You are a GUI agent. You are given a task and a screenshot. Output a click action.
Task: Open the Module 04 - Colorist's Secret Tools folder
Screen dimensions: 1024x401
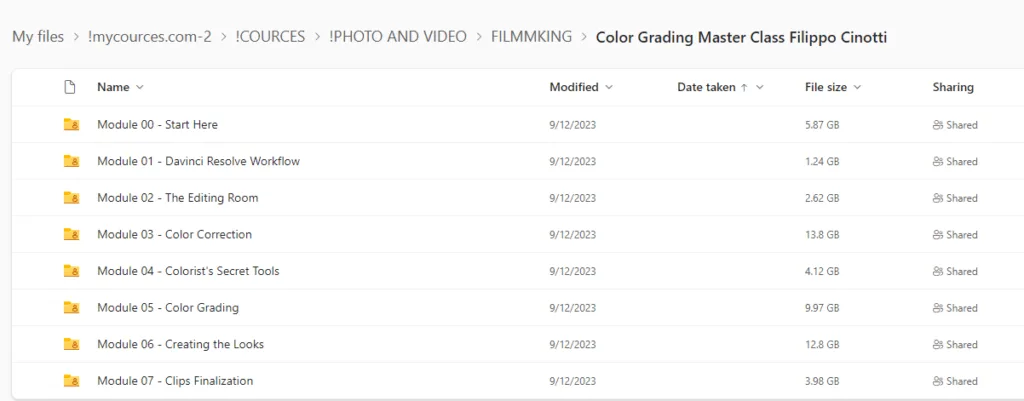click(x=188, y=271)
